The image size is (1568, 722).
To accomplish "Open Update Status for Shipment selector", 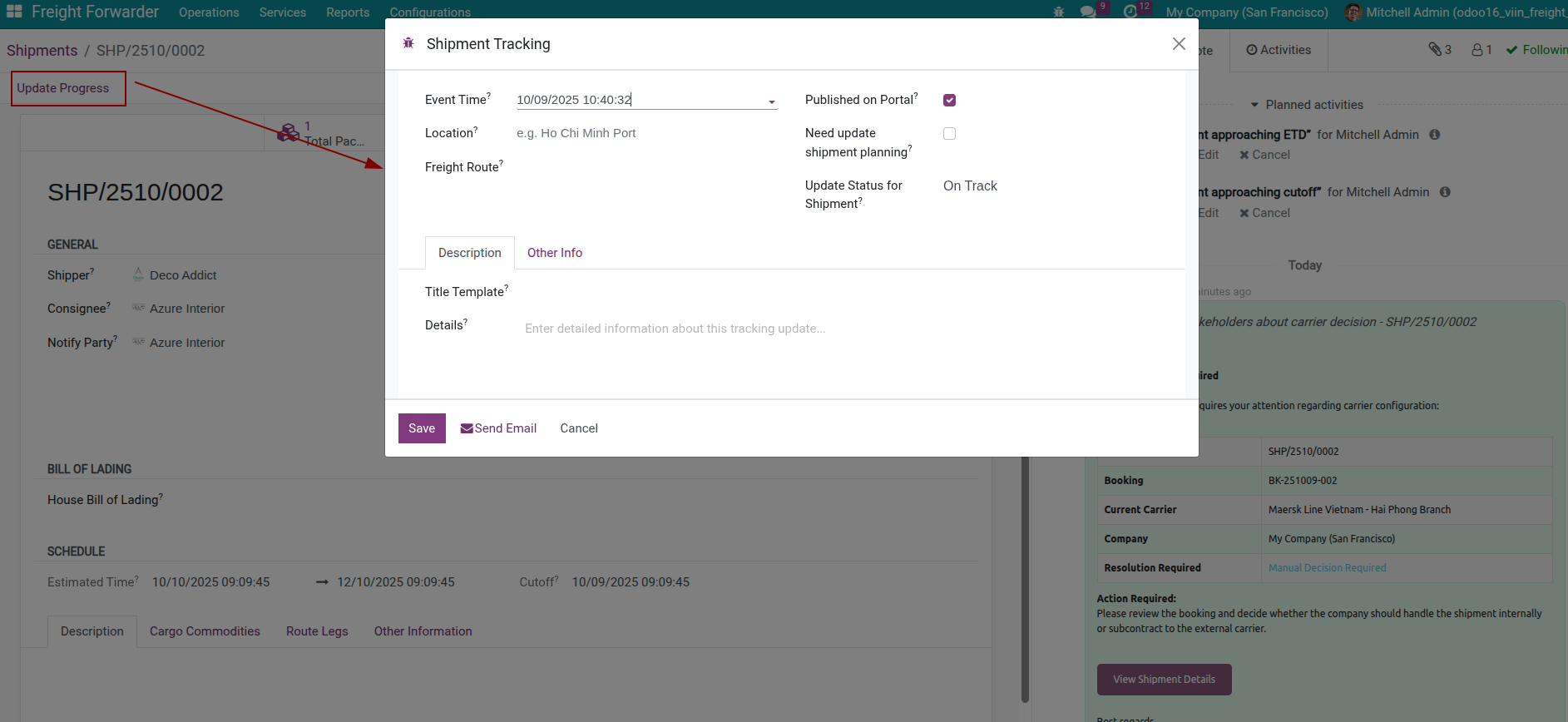I will (970, 186).
